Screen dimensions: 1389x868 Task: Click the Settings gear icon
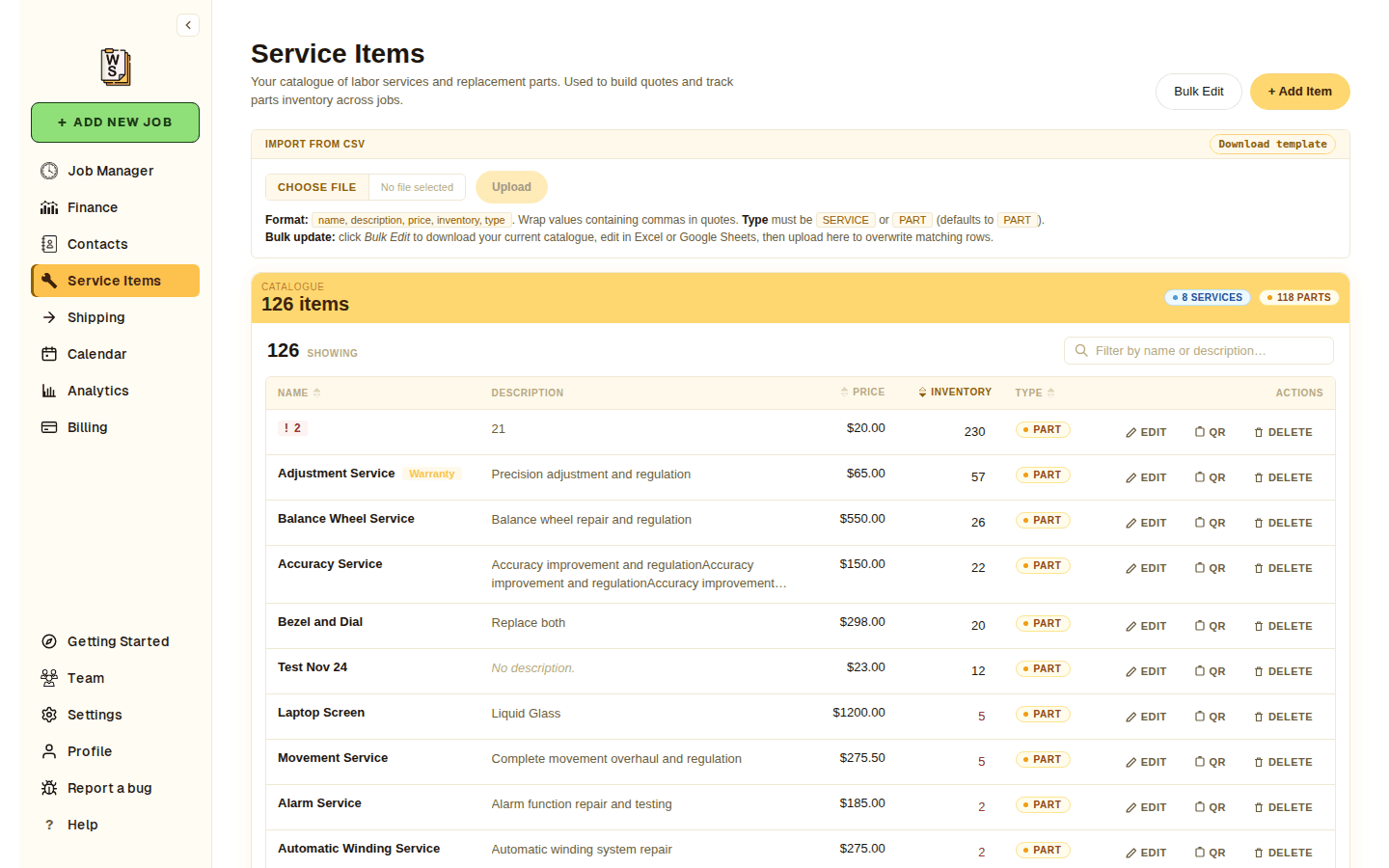(x=49, y=715)
